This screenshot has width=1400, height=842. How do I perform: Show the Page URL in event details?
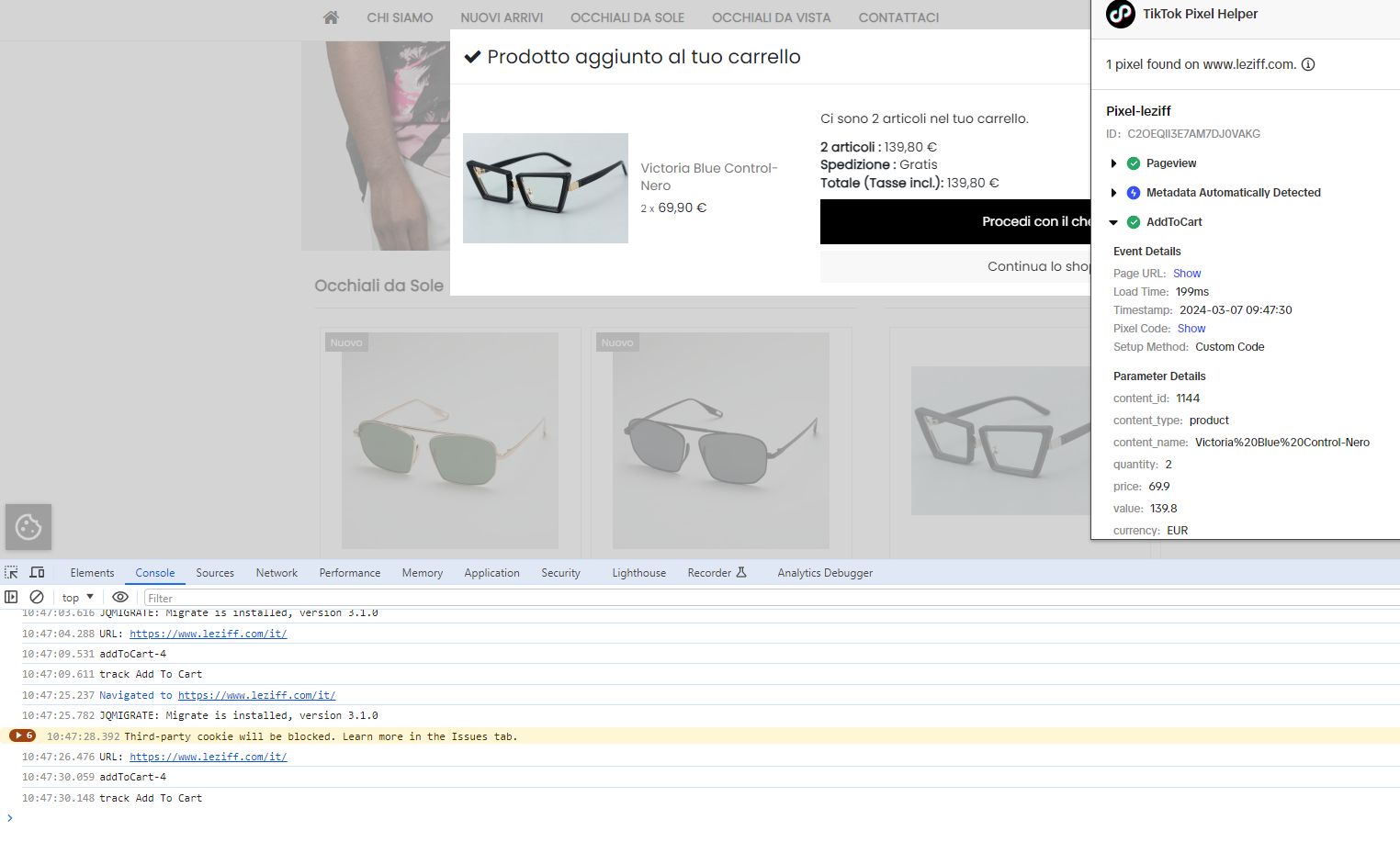(x=1187, y=274)
